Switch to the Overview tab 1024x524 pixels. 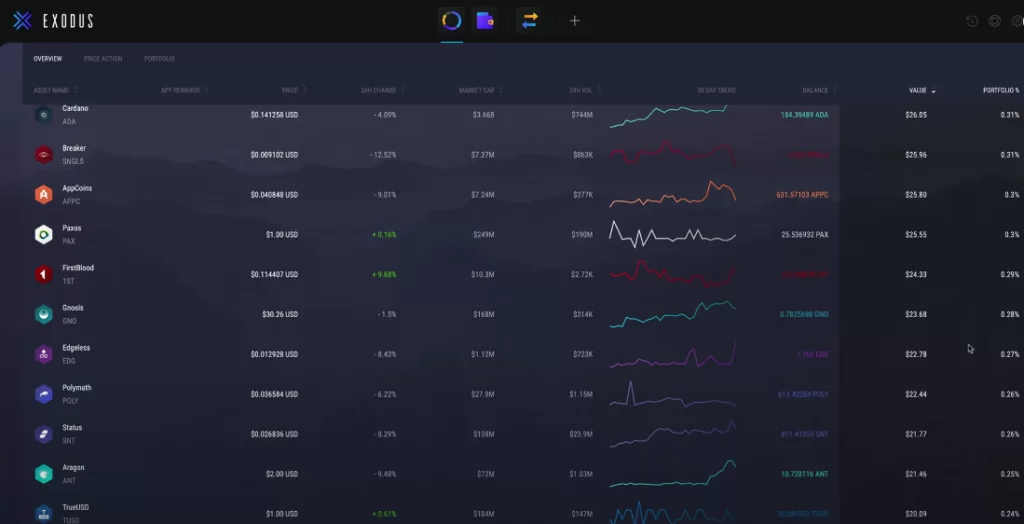click(48, 59)
